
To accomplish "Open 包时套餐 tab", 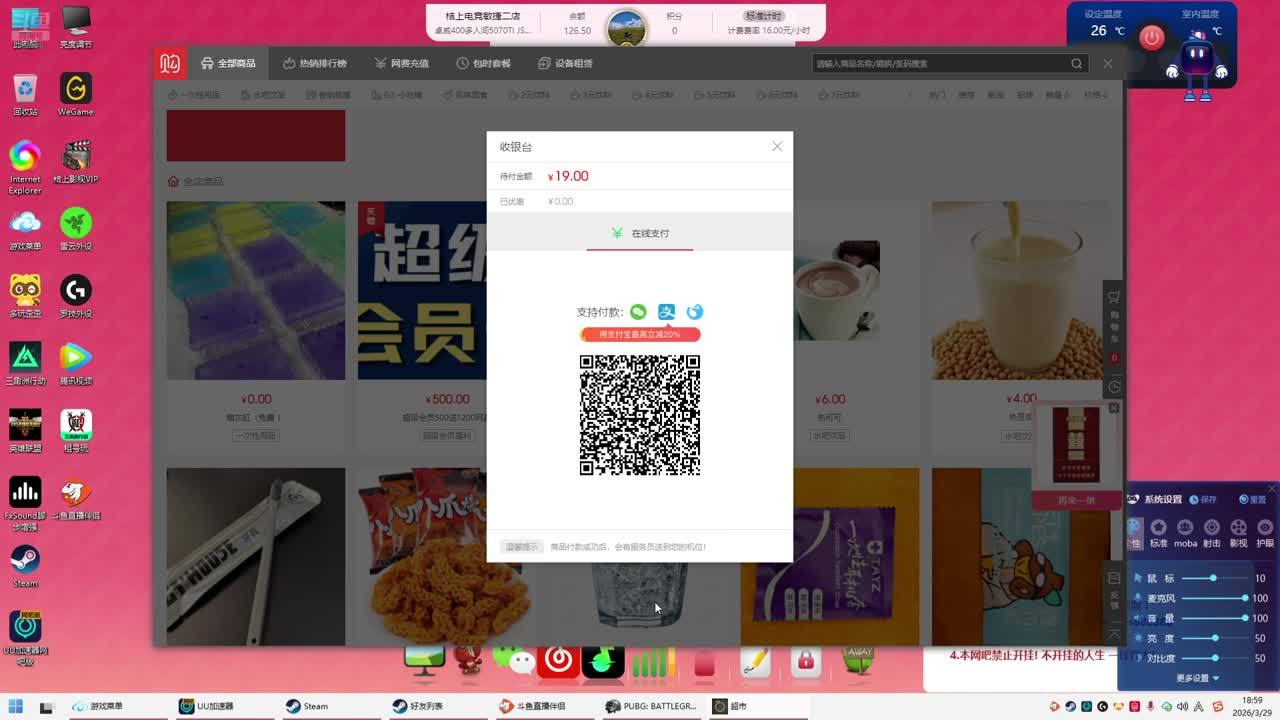I will [x=483, y=63].
